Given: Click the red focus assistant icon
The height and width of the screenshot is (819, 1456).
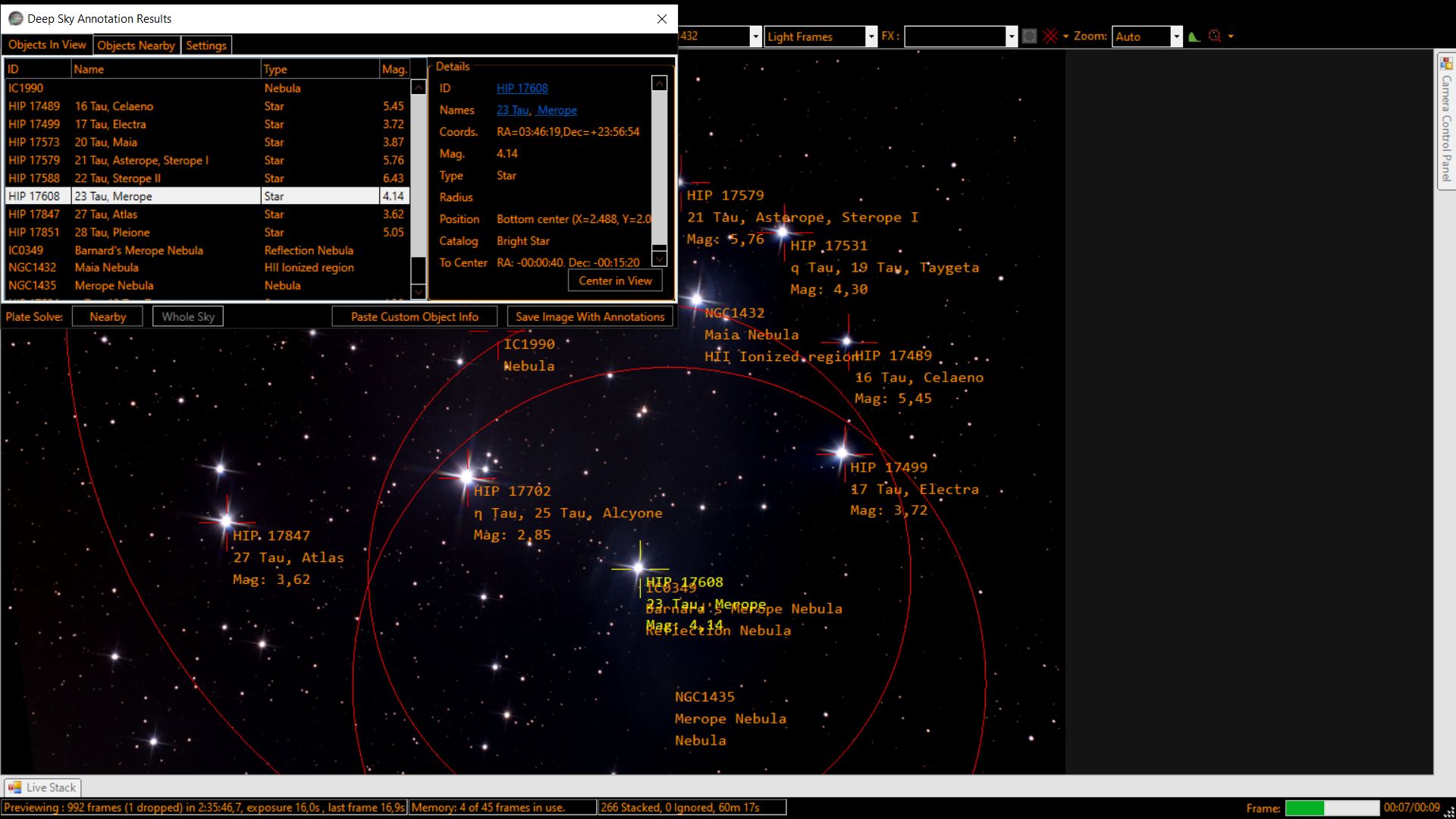Looking at the screenshot, I should point(1215,36).
